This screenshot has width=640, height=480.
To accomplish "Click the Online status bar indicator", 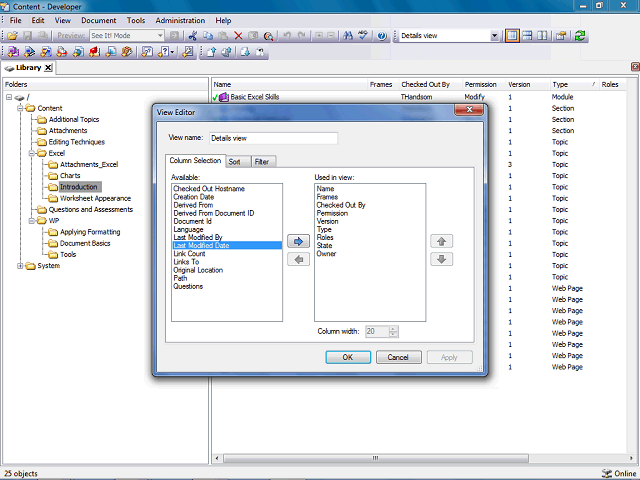I will [x=619, y=473].
